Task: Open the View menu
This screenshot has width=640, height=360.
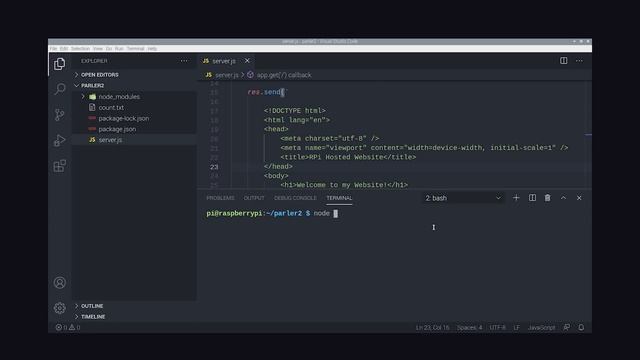Action: click(98, 49)
